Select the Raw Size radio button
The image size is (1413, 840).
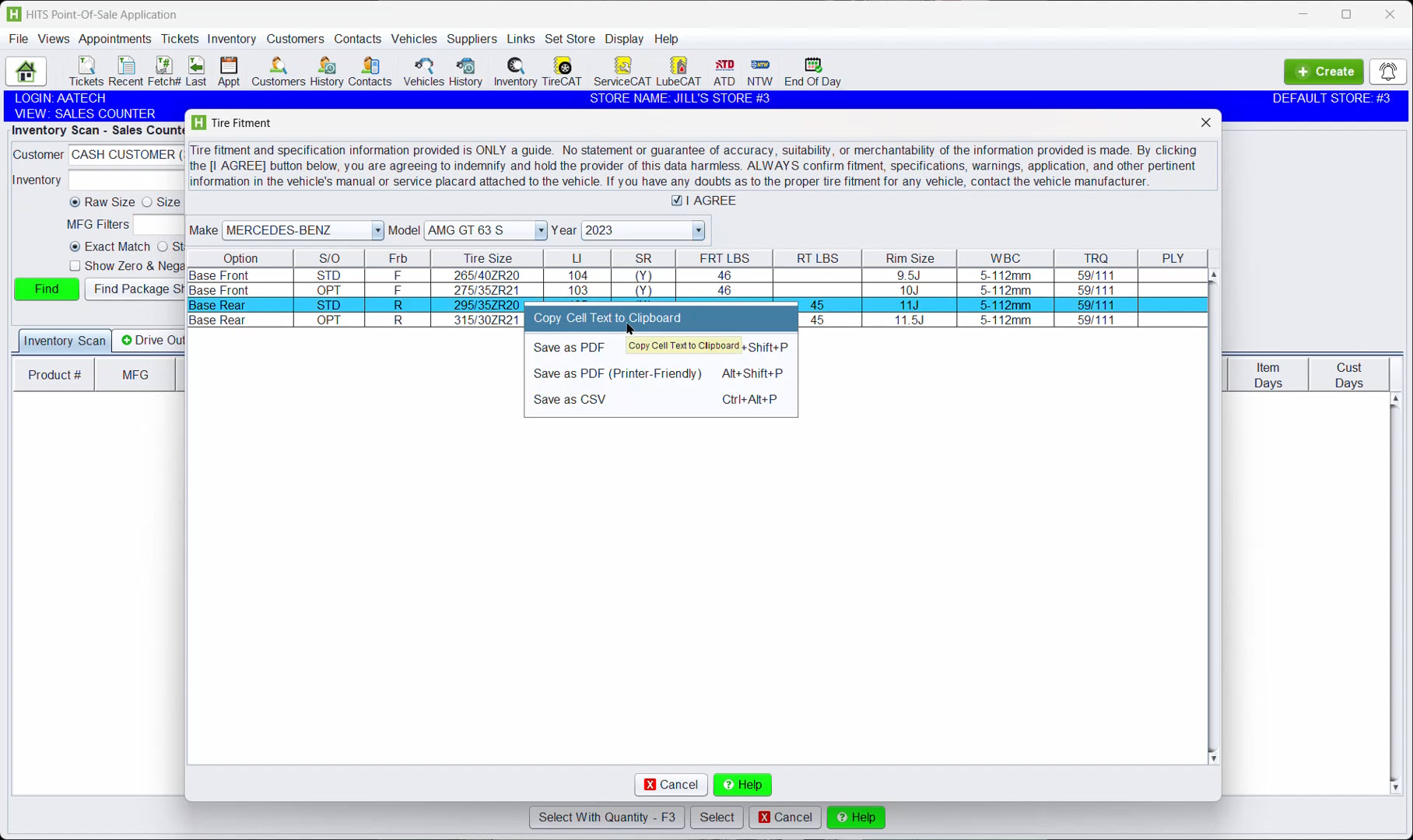click(75, 202)
